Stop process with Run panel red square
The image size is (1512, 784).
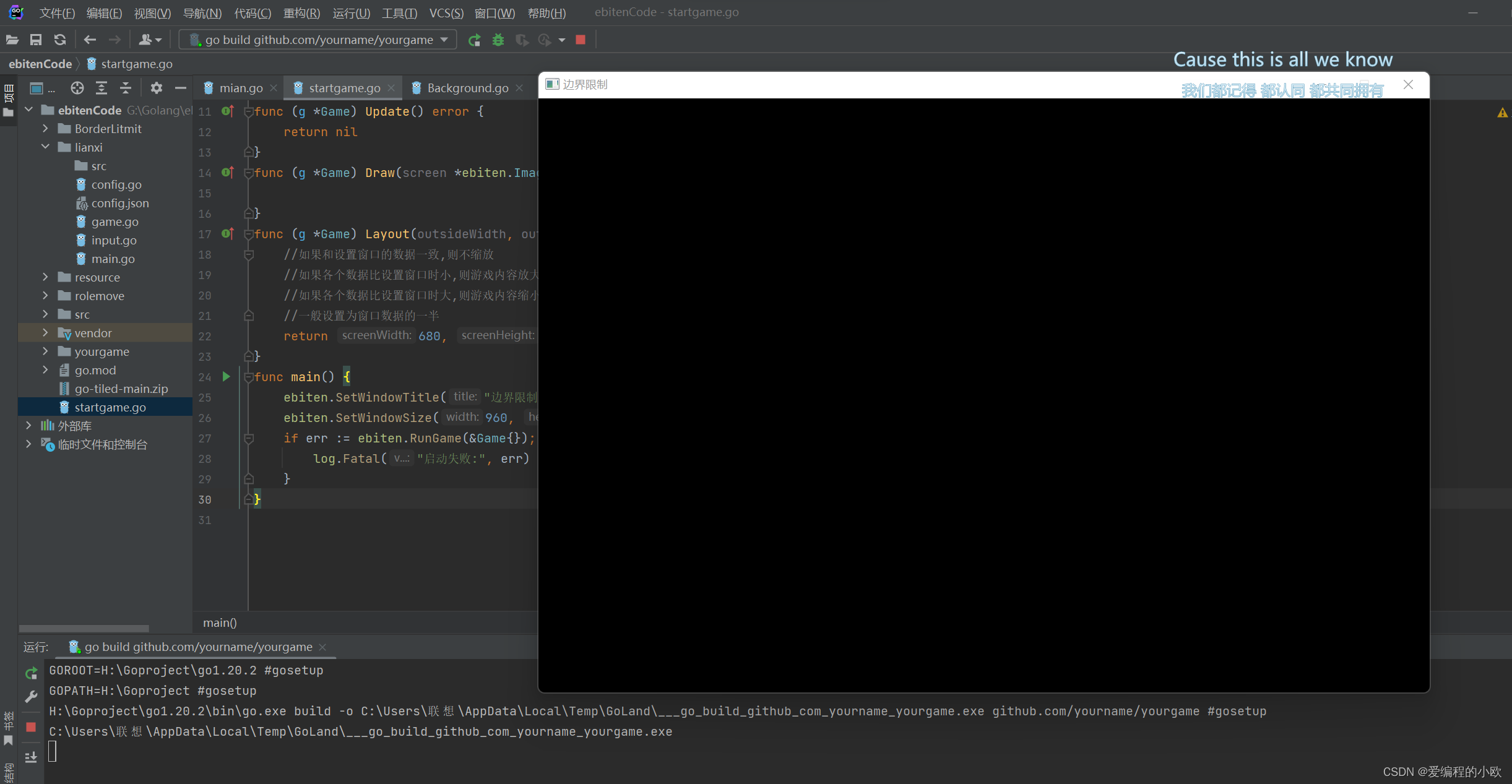click(31, 726)
